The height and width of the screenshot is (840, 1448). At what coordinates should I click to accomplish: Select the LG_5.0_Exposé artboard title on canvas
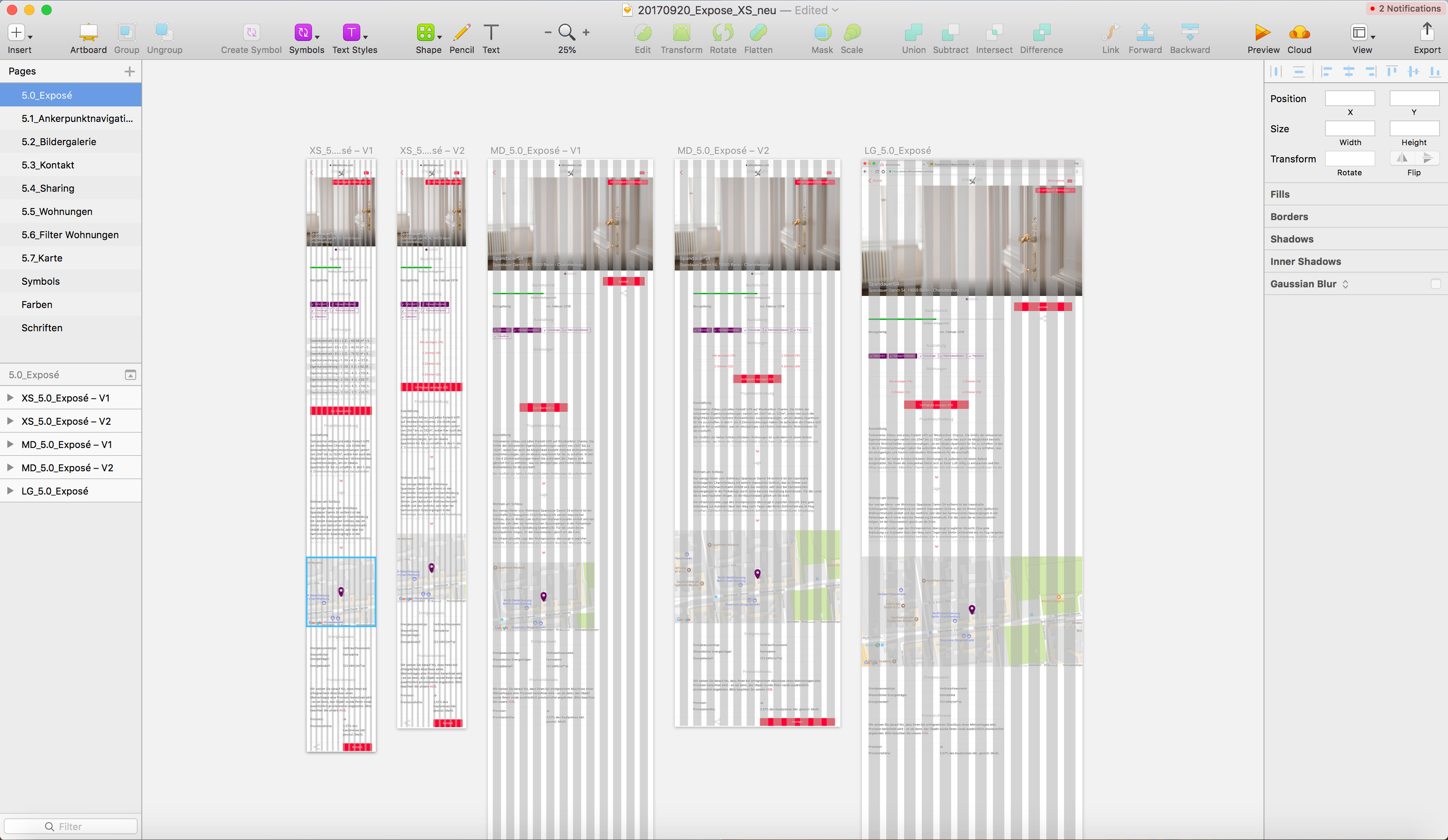(898, 150)
